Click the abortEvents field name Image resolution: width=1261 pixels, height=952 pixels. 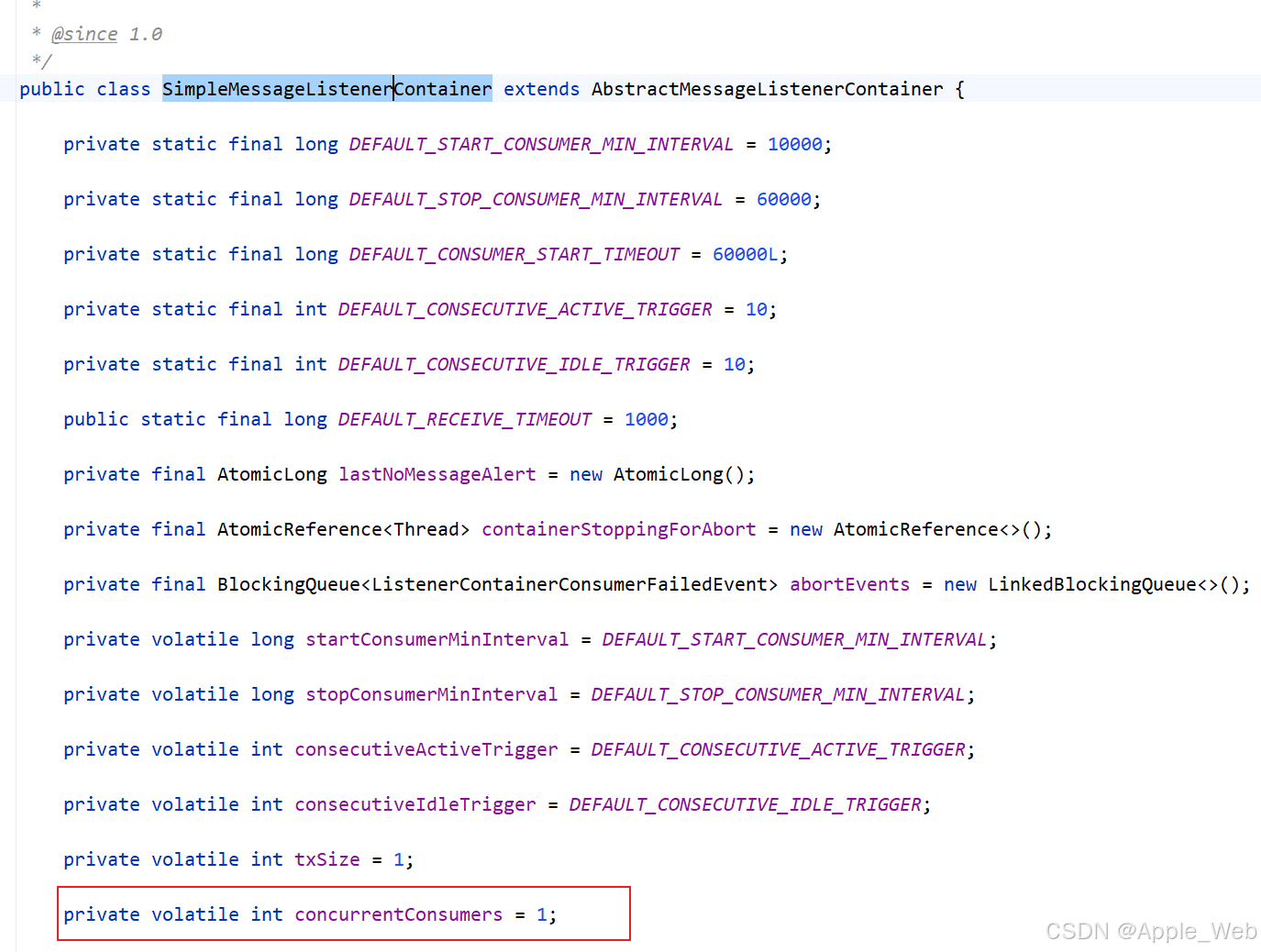[850, 584]
